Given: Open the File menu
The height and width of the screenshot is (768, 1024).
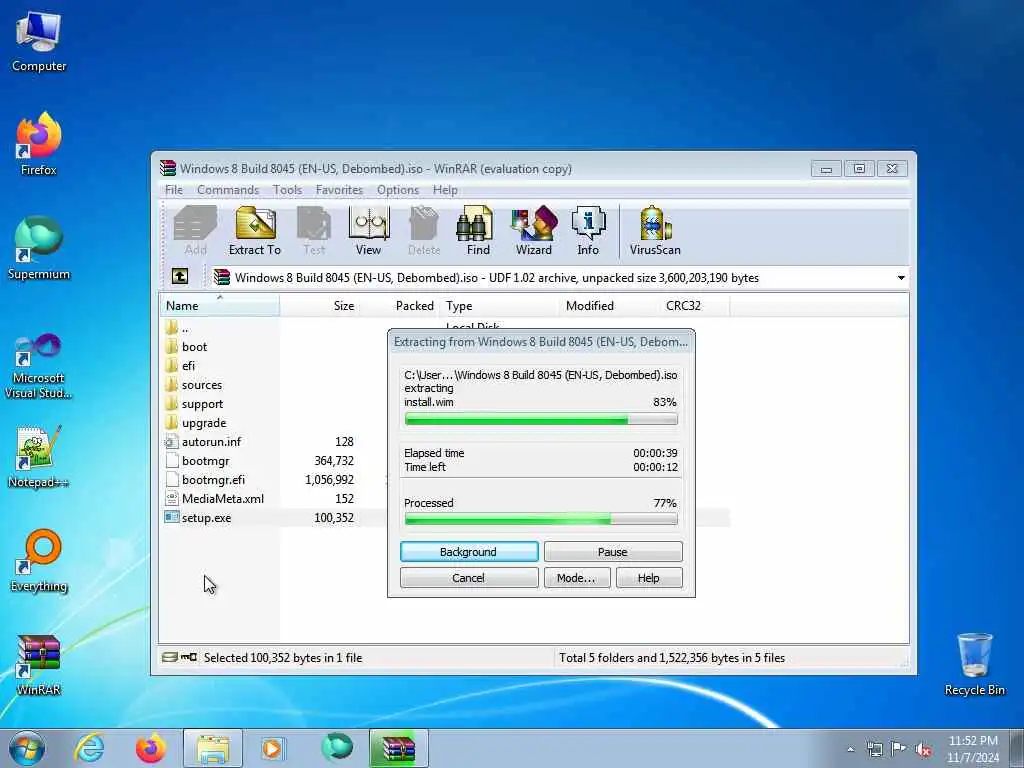Looking at the screenshot, I should pyautogui.click(x=174, y=189).
